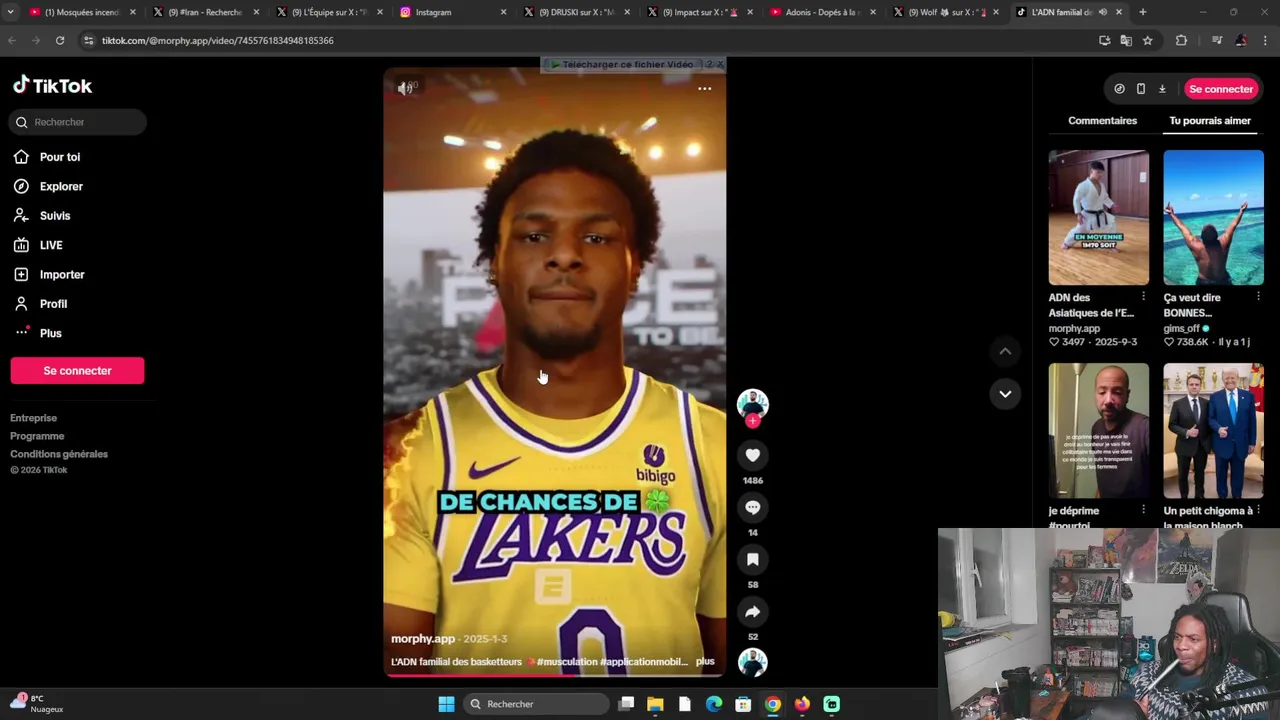Go to the previous video arrow
1280x720 pixels.
coord(1005,351)
